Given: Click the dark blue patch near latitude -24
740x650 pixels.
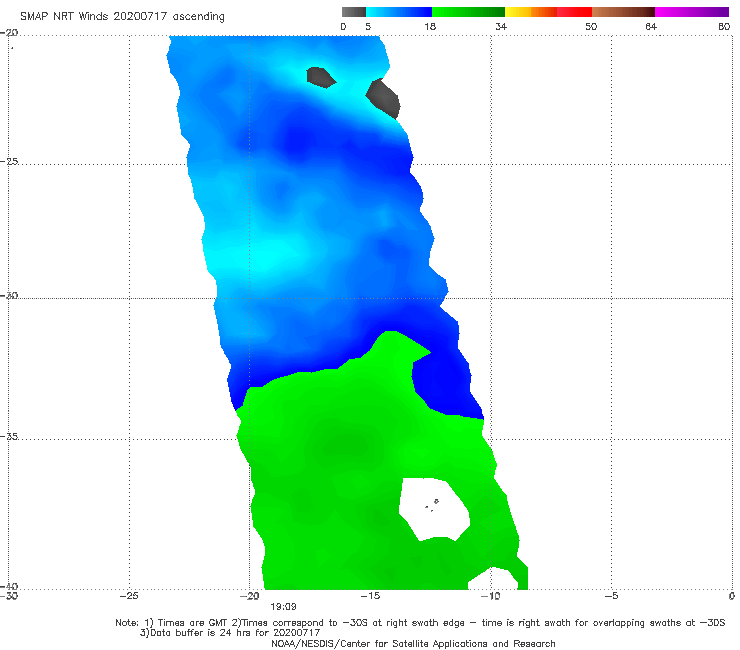Looking at the screenshot, I should point(297,139).
